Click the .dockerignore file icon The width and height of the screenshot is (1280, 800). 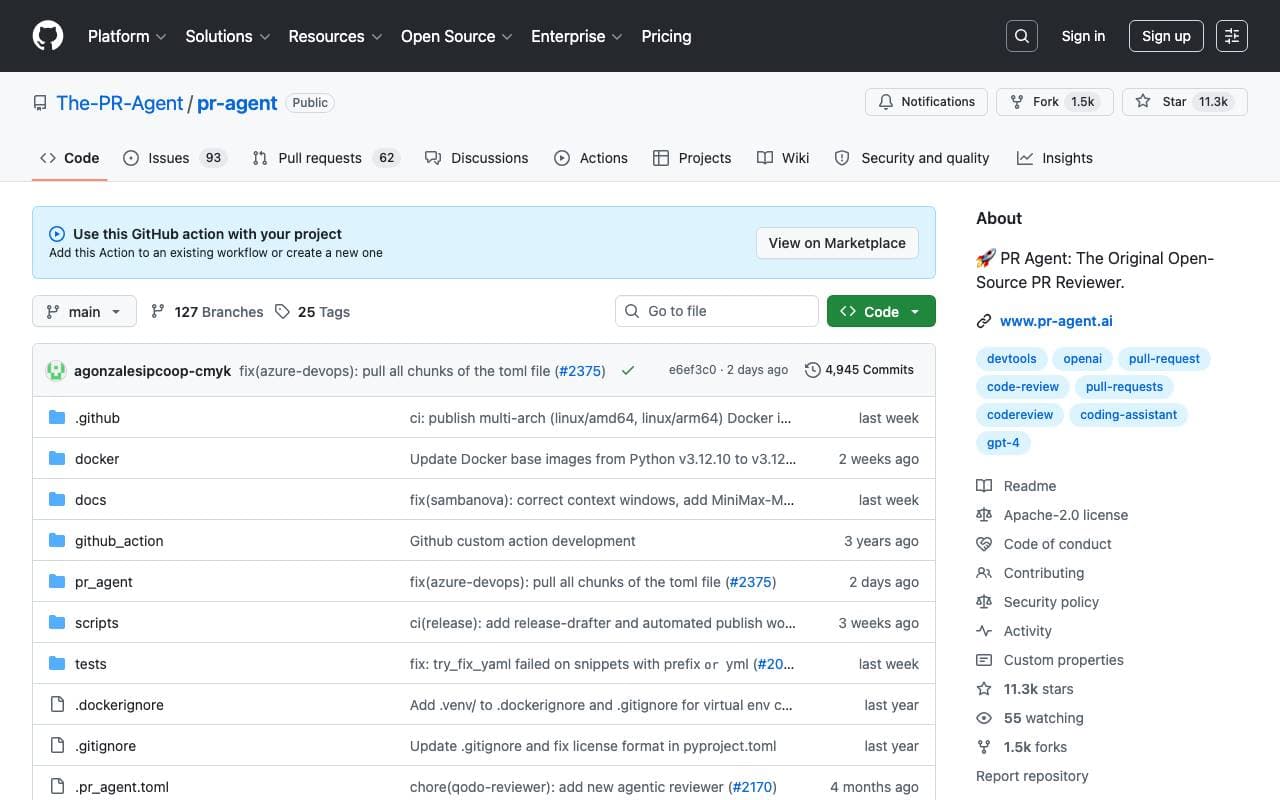[x=57, y=705]
